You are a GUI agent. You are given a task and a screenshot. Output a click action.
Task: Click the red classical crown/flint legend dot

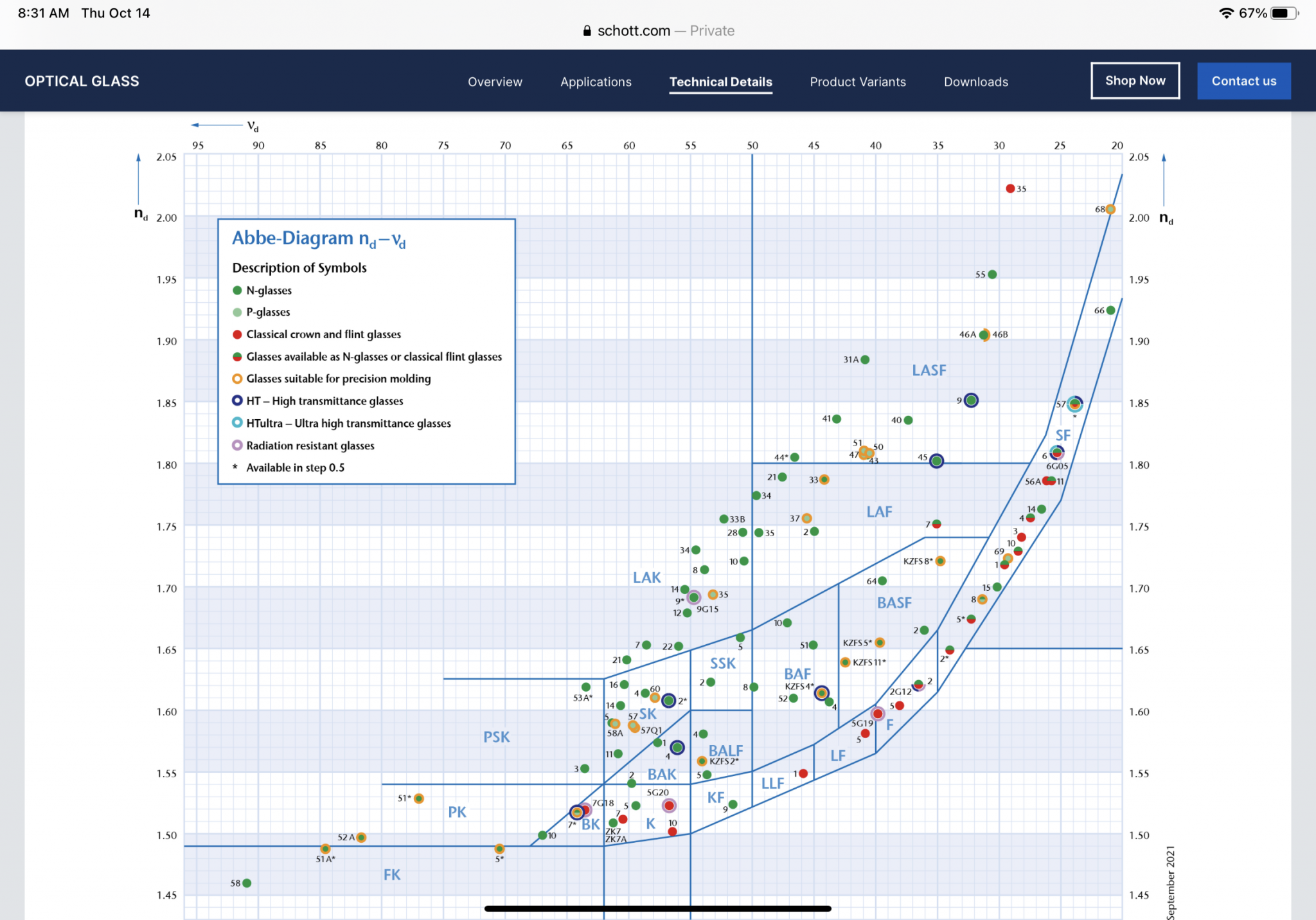pos(237,334)
